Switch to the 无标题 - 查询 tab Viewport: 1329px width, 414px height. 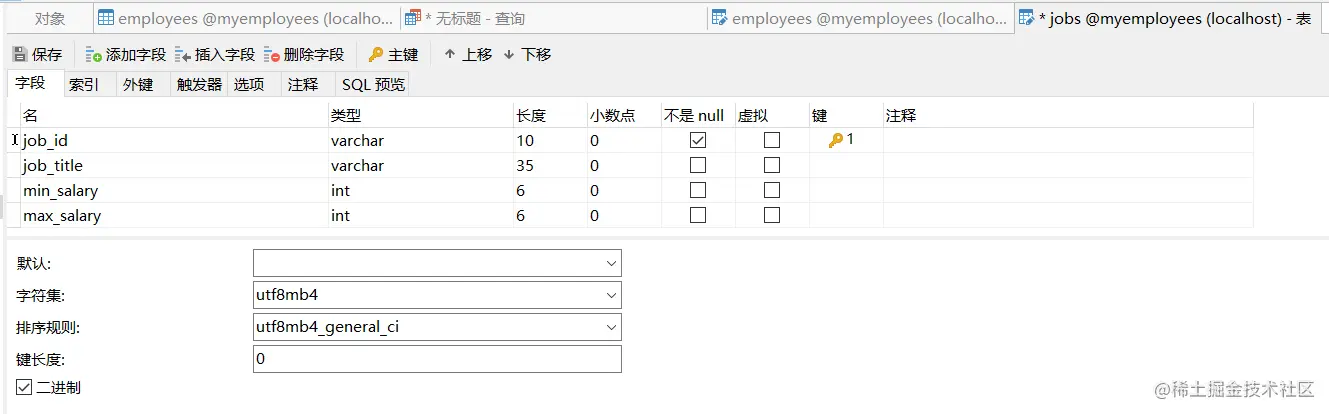[553, 18]
